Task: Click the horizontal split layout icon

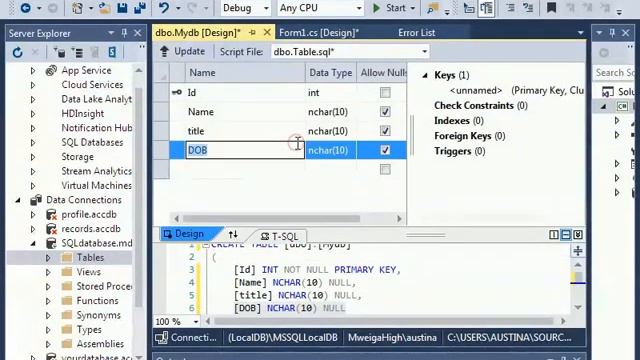Action: pos(566,235)
